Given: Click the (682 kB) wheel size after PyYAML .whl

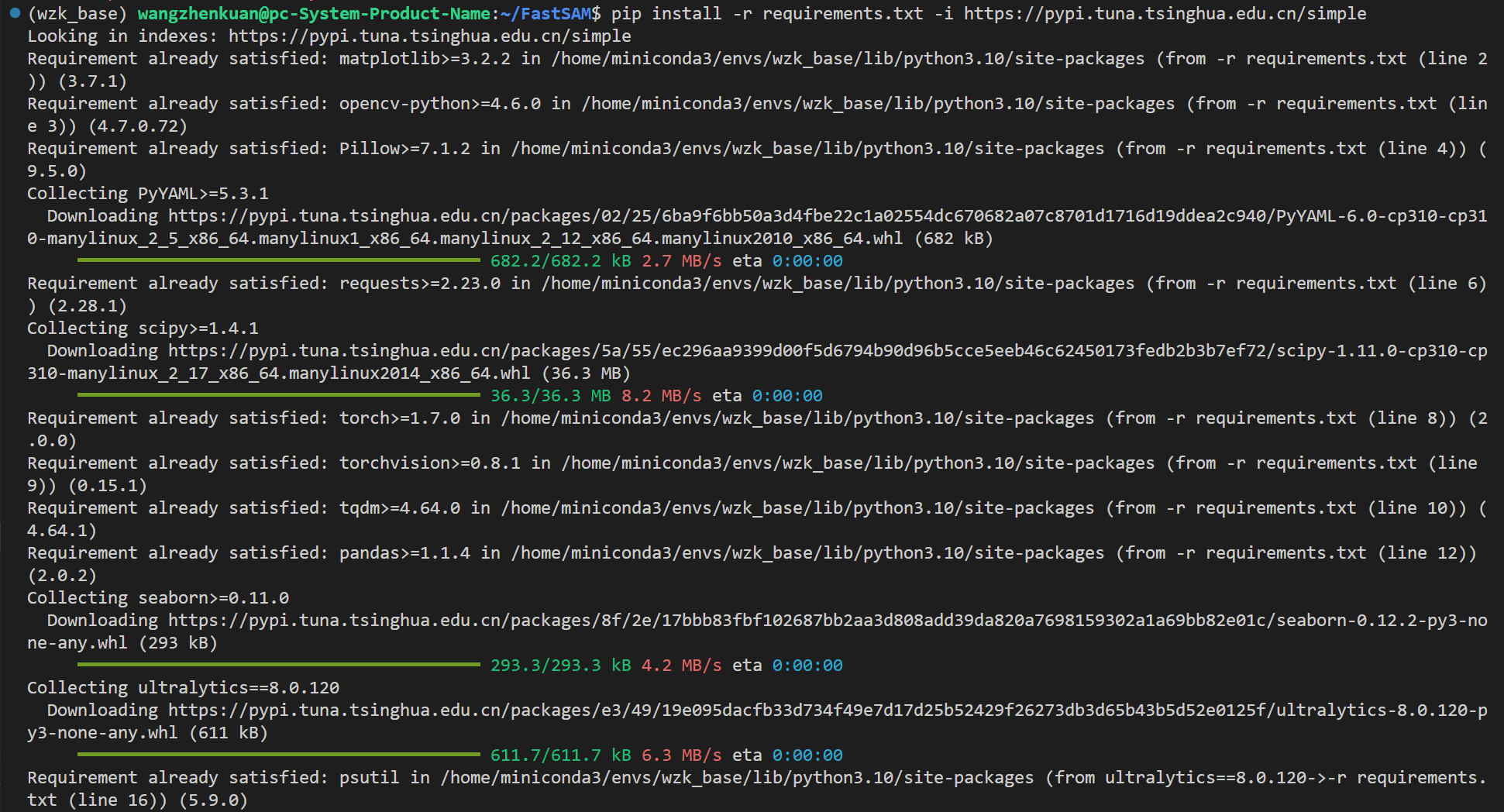Looking at the screenshot, I should point(954,239).
